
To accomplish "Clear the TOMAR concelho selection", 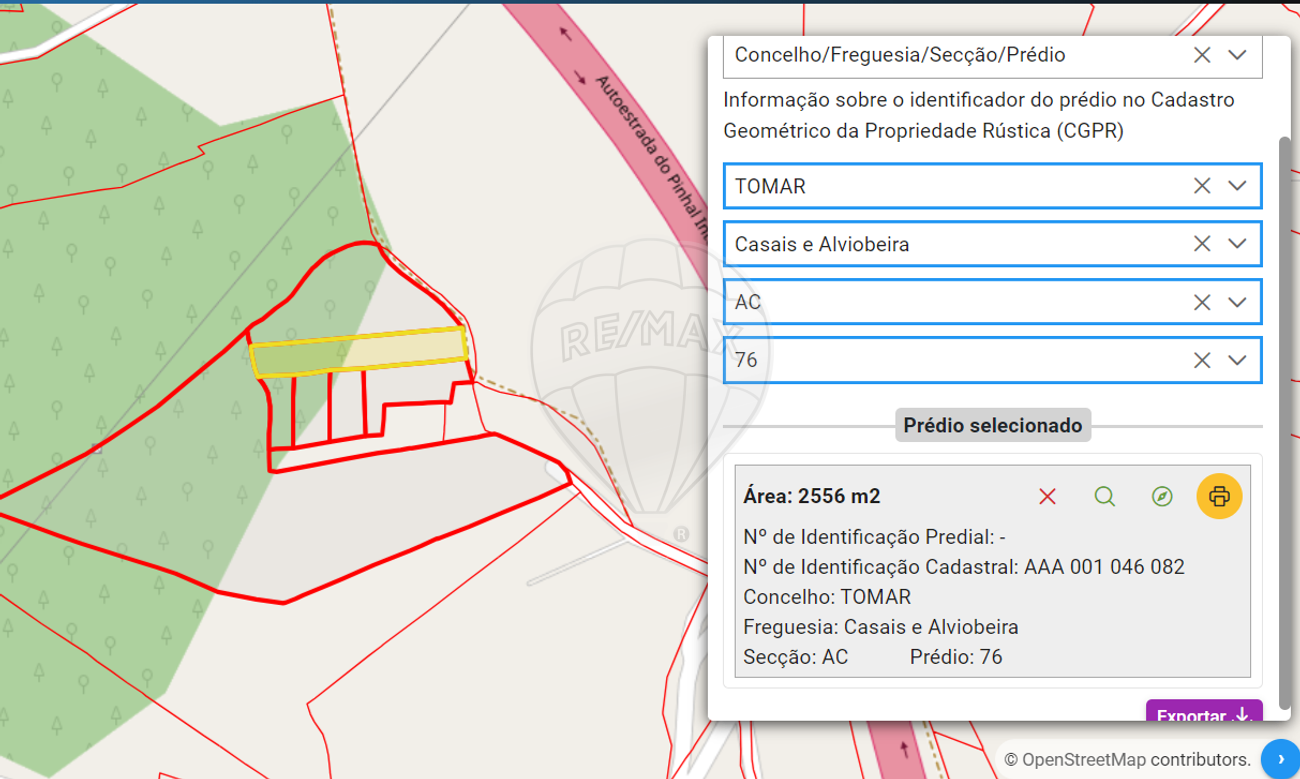I will pos(1202,186).
